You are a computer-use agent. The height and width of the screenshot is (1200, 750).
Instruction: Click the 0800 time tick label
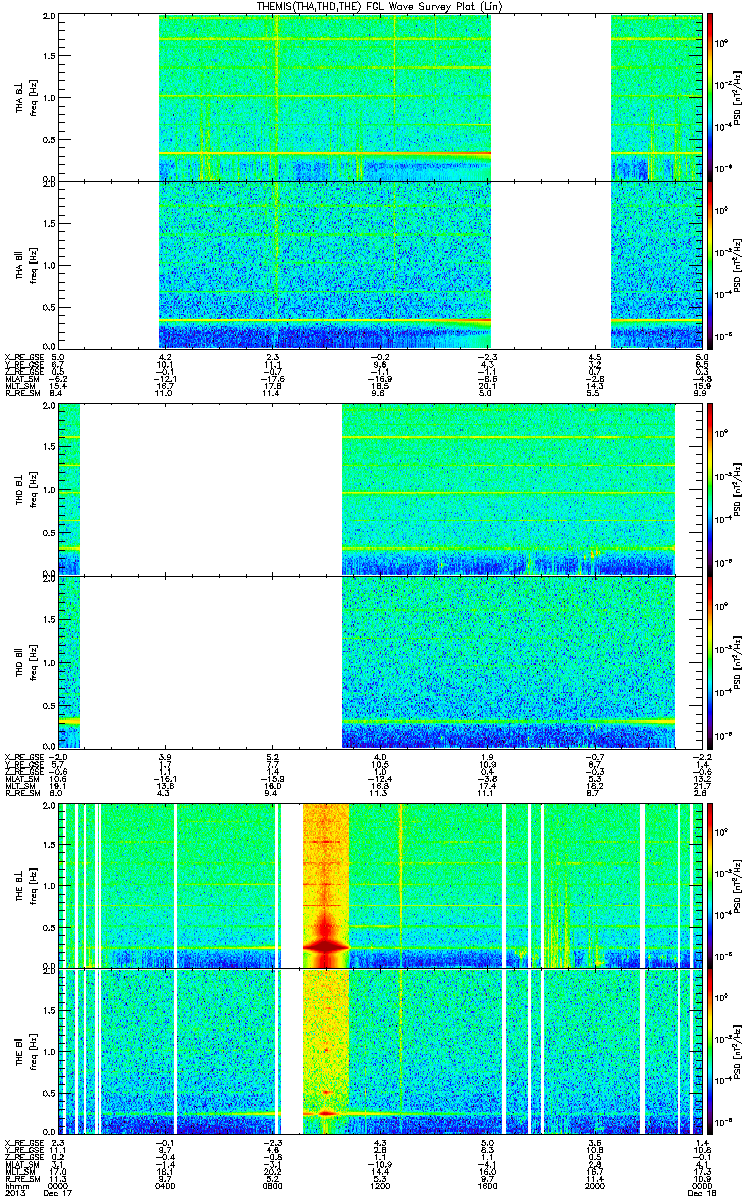272,1185
